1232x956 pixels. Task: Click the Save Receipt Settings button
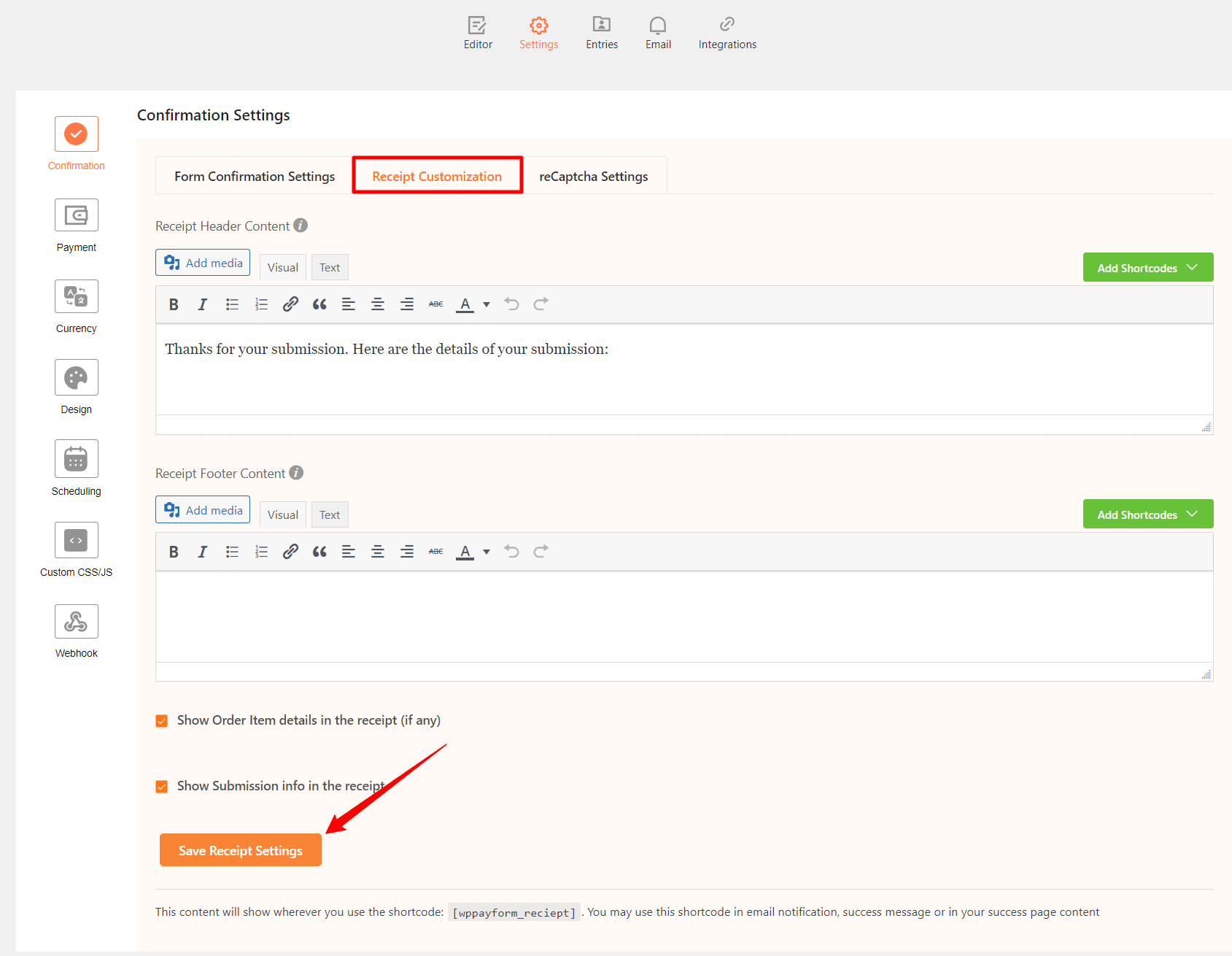point(240,849)
